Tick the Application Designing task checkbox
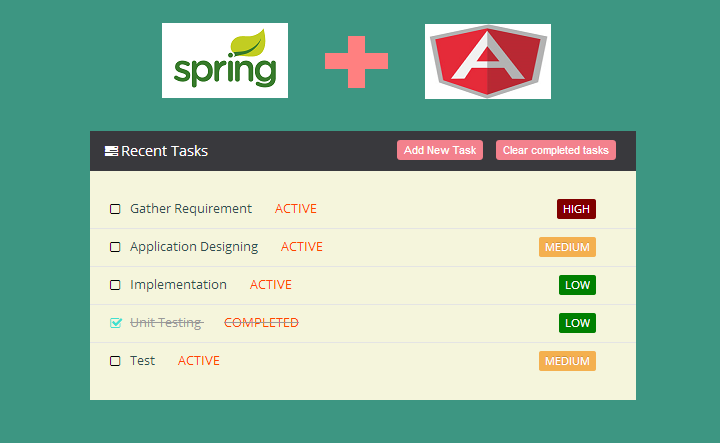This screenshot has height=443, width=720. tap(115, 247)
